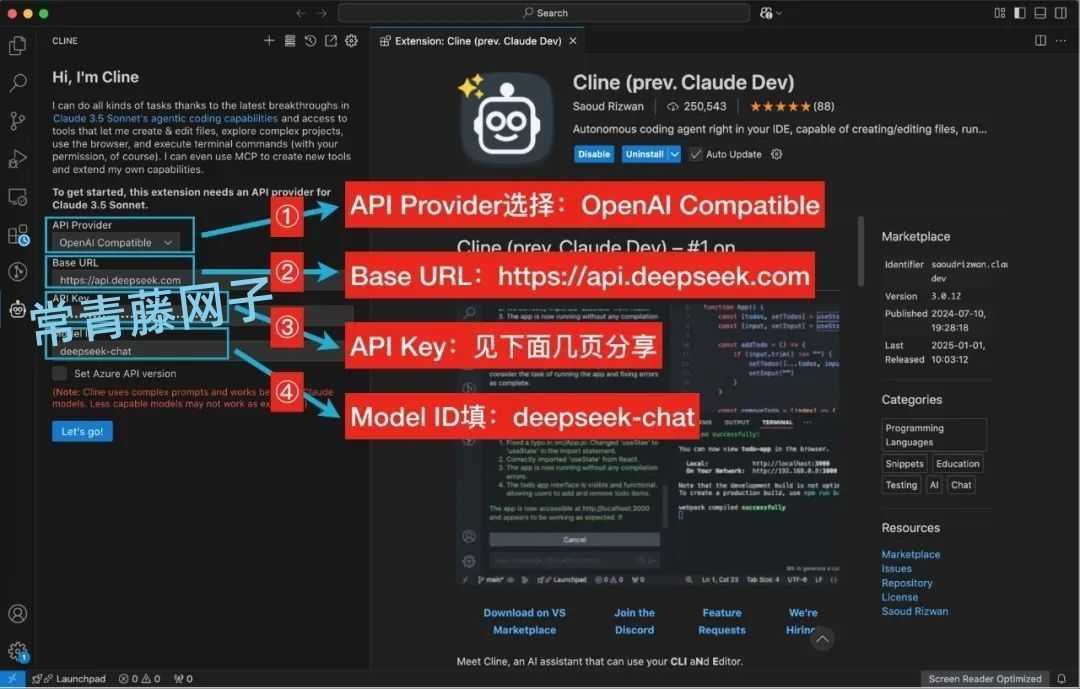Viewport: 1080px width, 689px height.
Task: Open the API Provider dropdown
Action: [x=115, y=243]
